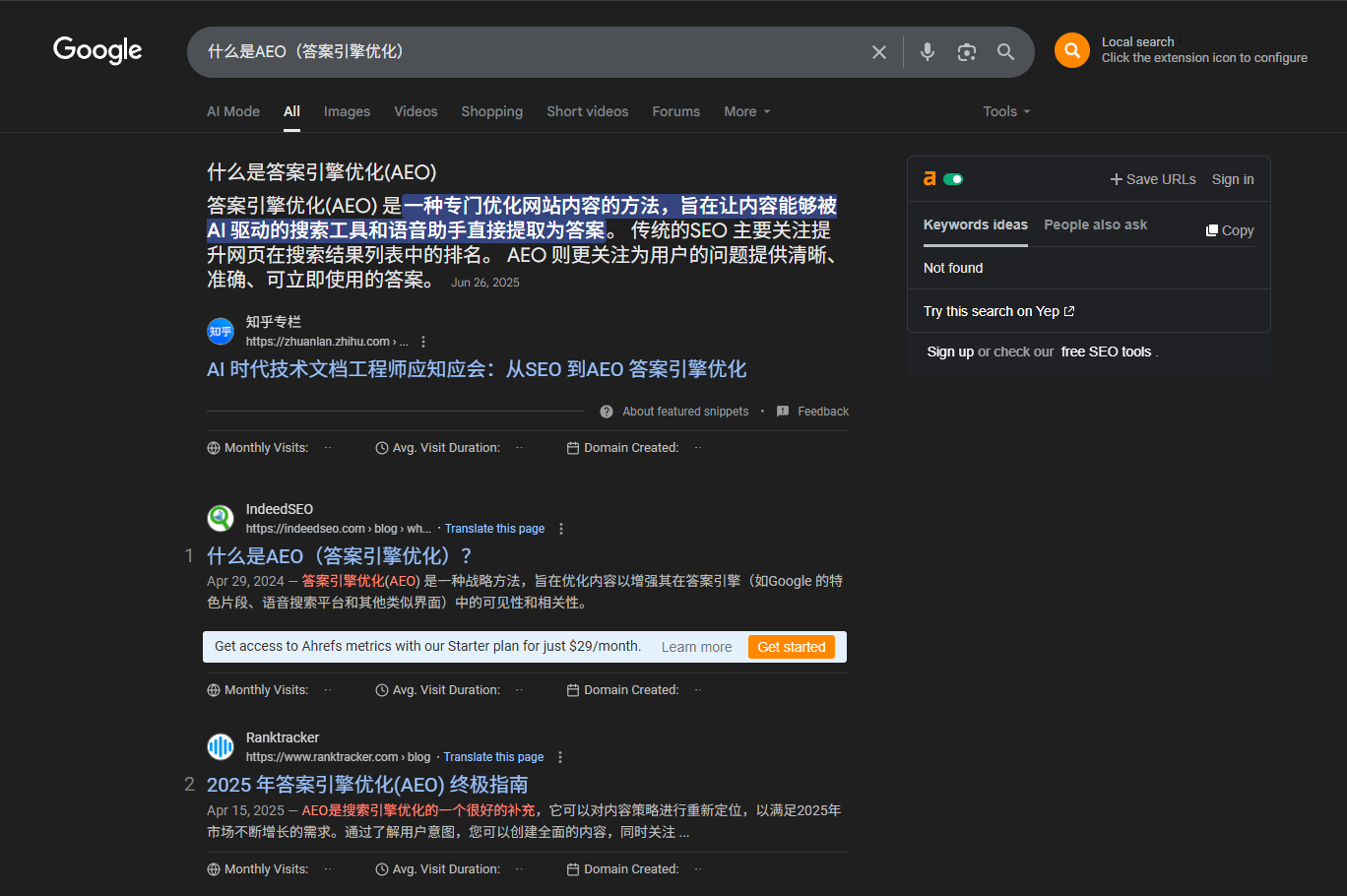Screen dimensions: 1347x896
Task: Open the Videos tab
Action: 416,111
